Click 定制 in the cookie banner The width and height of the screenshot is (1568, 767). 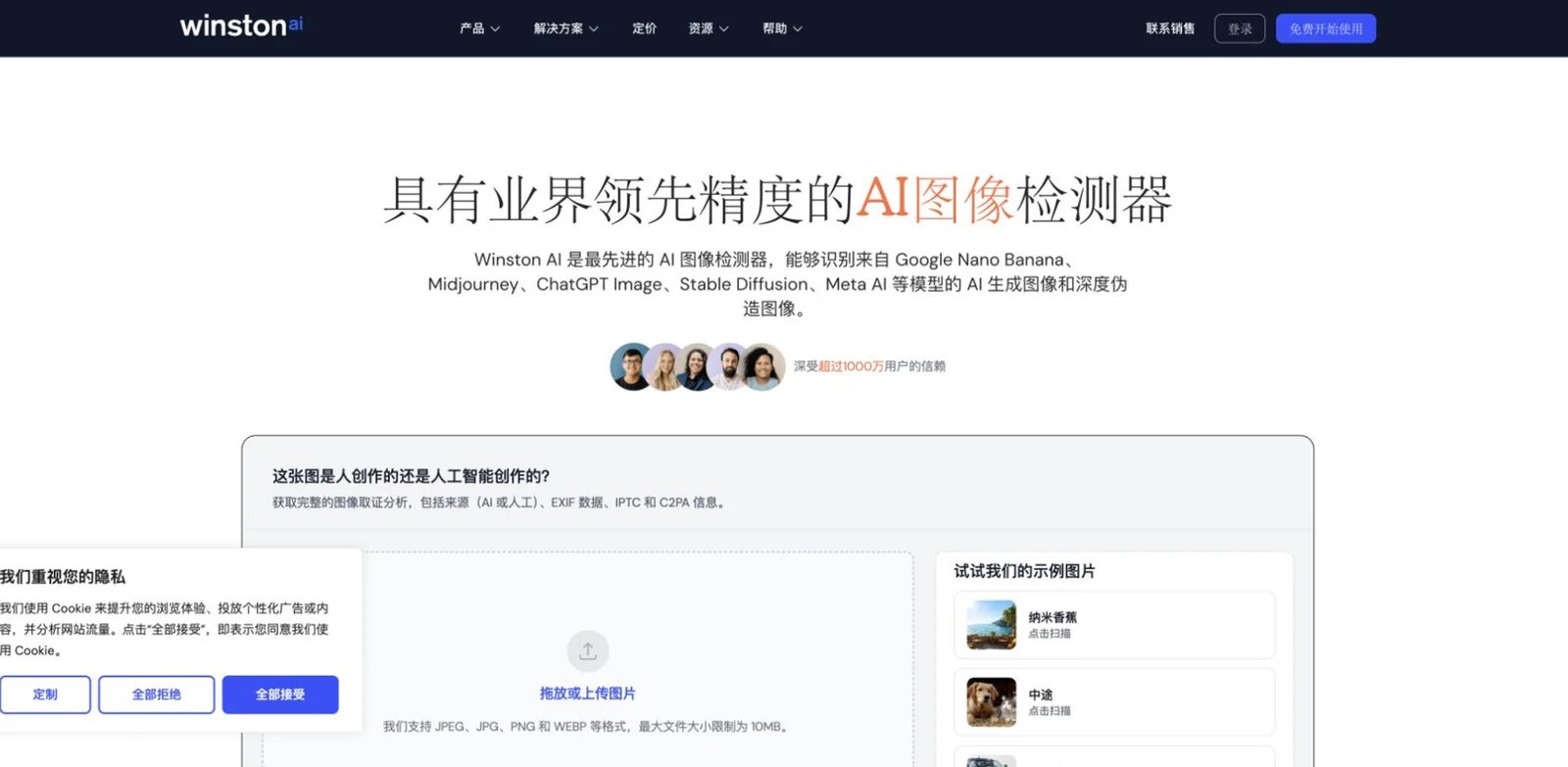pyautogui.click(x=45, y=695)
